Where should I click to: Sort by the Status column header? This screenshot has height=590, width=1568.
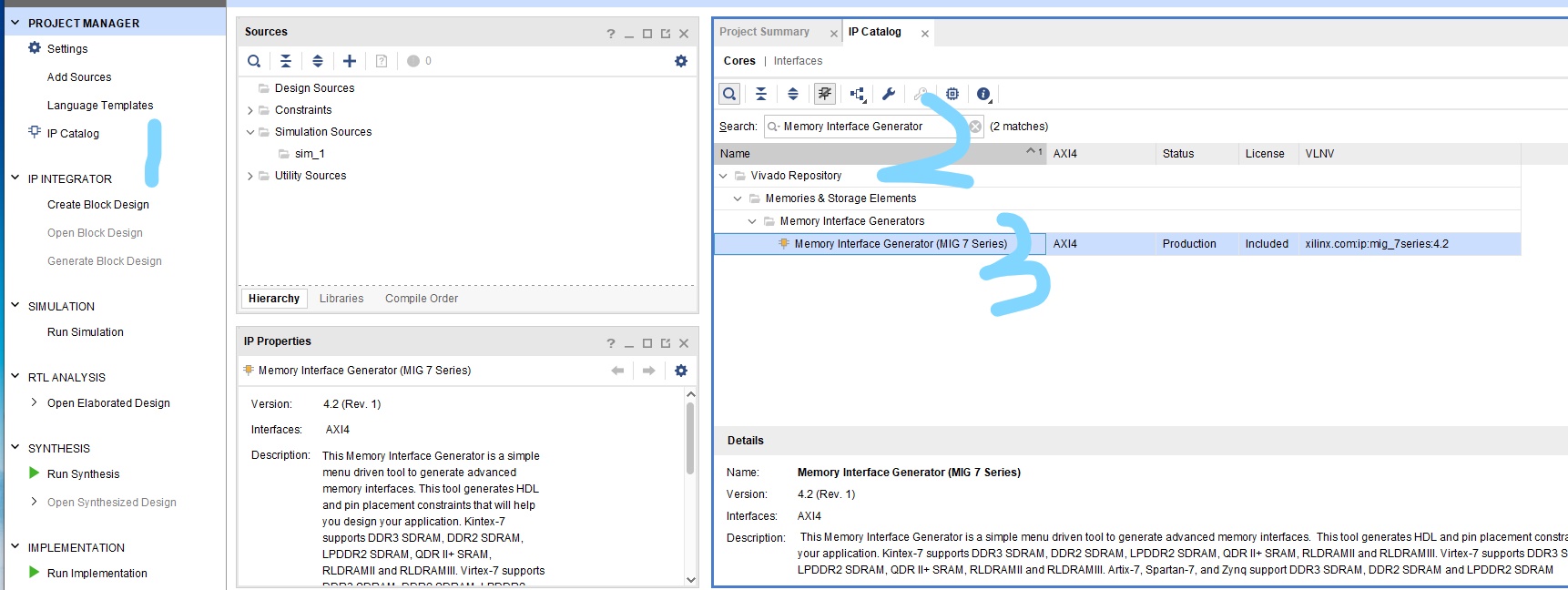(x=1196, y=154)
